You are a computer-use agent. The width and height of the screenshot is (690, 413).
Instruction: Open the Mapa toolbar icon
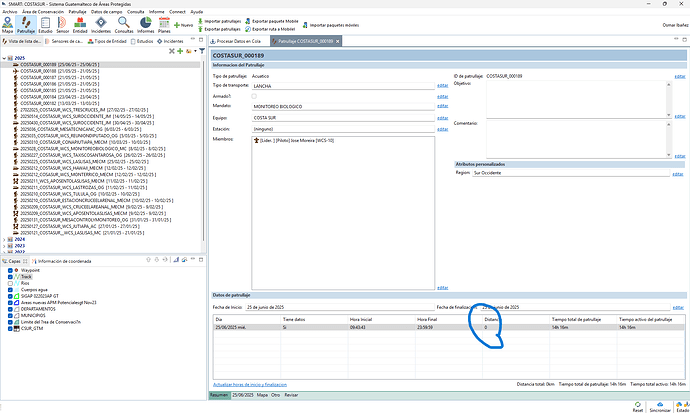pyautogui.click(x=7, y=26)
